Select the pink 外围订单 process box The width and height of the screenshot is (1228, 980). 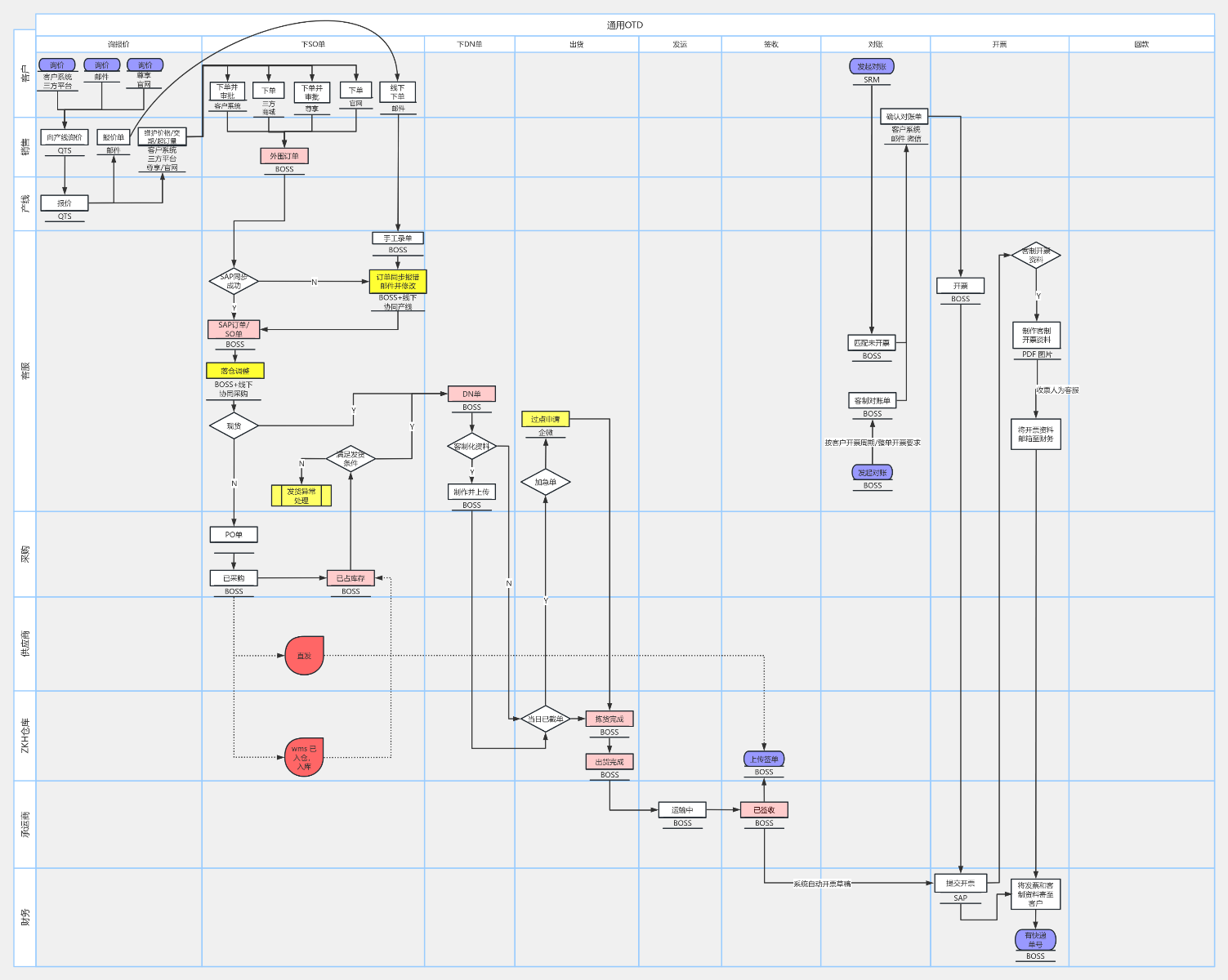point(284,156)
